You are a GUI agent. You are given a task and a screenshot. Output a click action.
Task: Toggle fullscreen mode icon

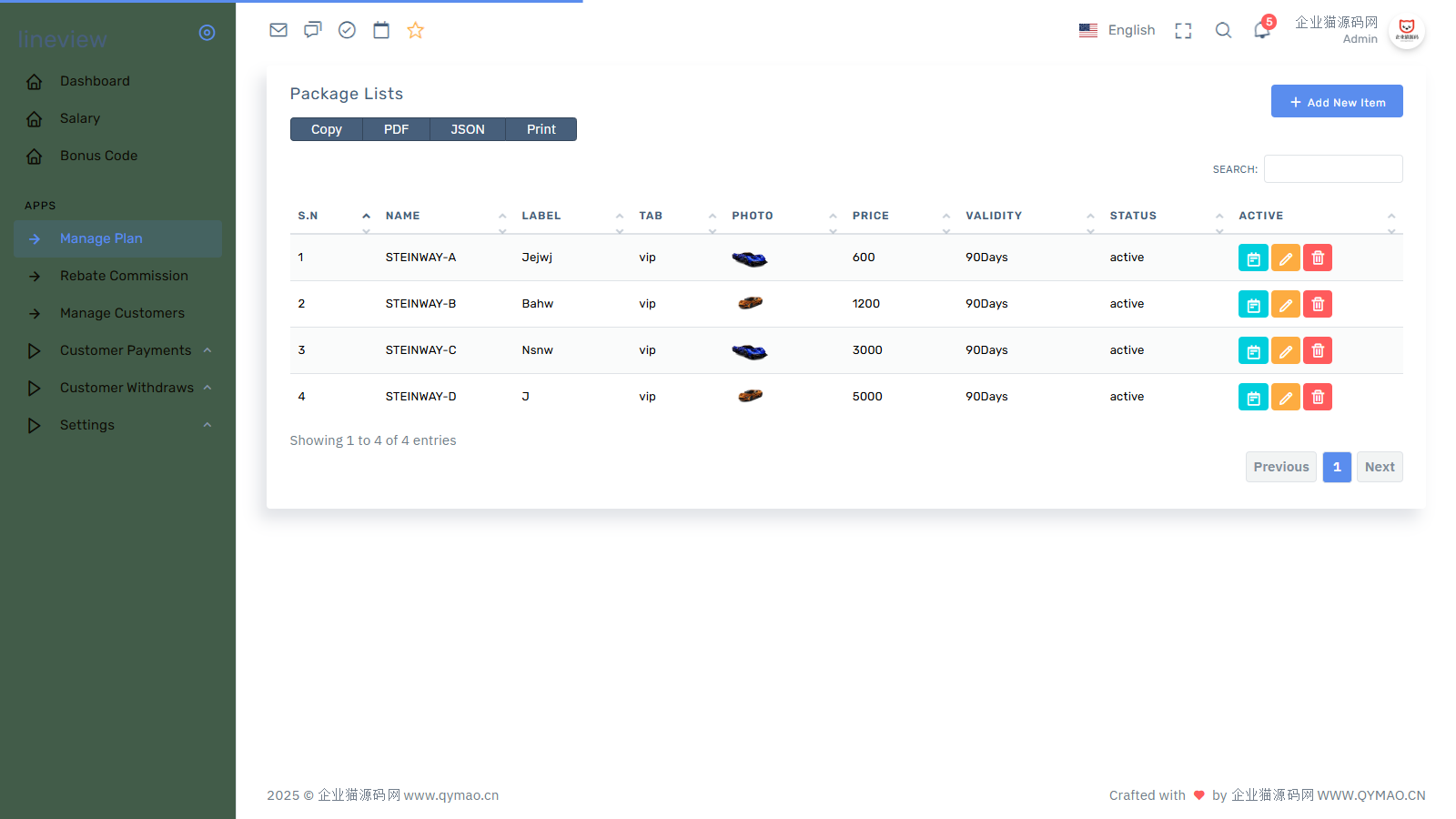pyautogui.click(x=1183, y=31)
